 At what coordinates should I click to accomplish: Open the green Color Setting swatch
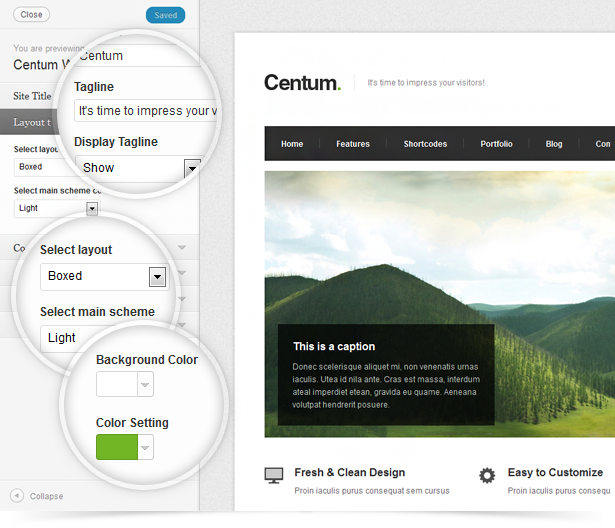click(x=117, y=447)
